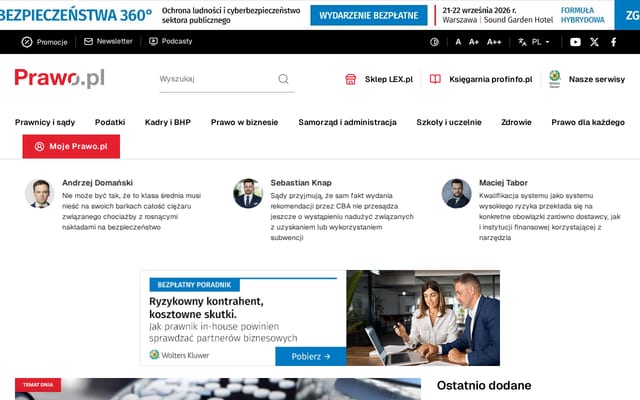Open Księgarnia profinfo.pl link

point(491,79)
